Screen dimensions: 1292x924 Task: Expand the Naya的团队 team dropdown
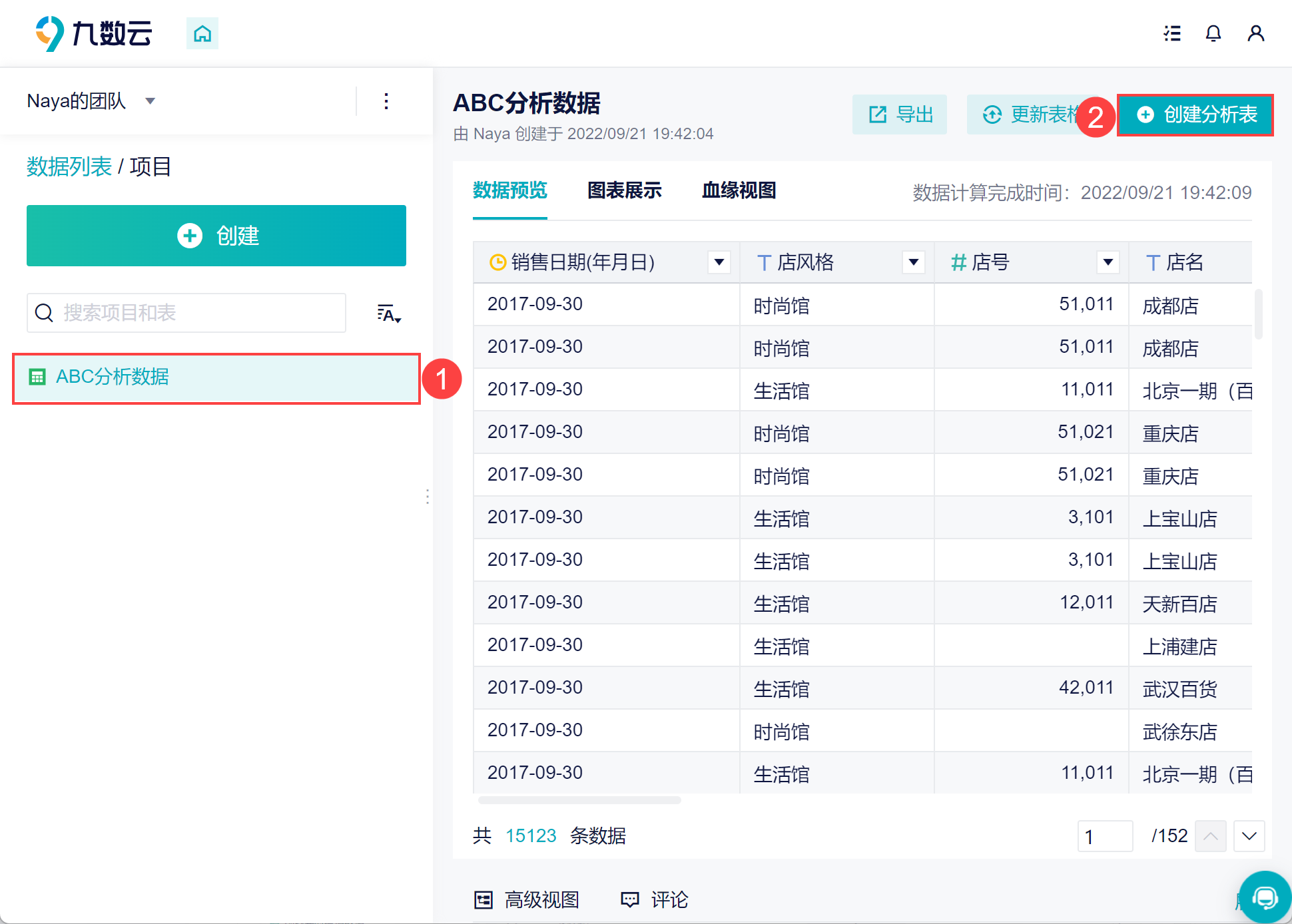pyautogui.click(x=151, y=101)
